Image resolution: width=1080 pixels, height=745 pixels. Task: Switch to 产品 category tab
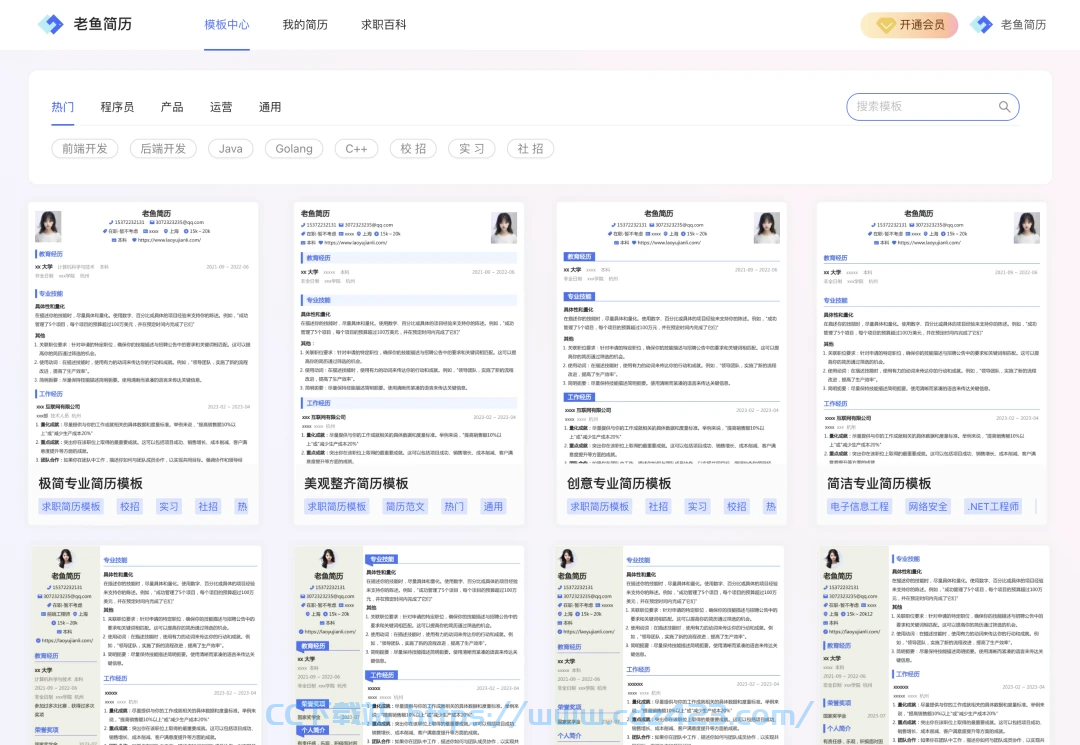tap(172, 107)
